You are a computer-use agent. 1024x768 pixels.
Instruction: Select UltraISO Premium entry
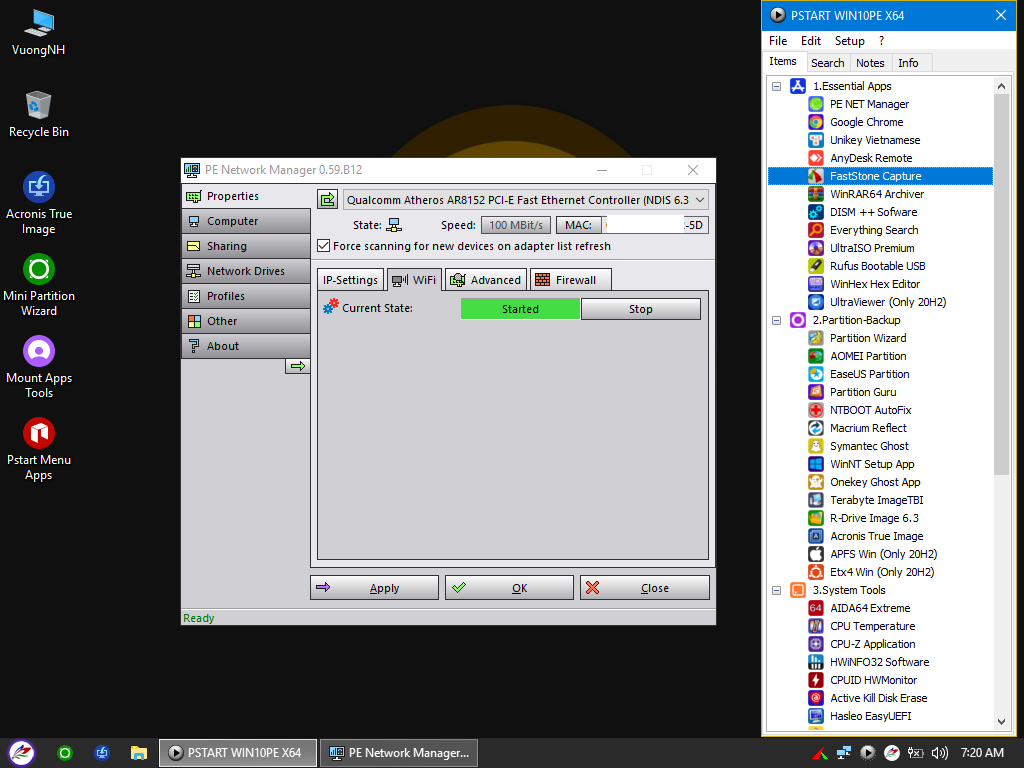(872, 248)
